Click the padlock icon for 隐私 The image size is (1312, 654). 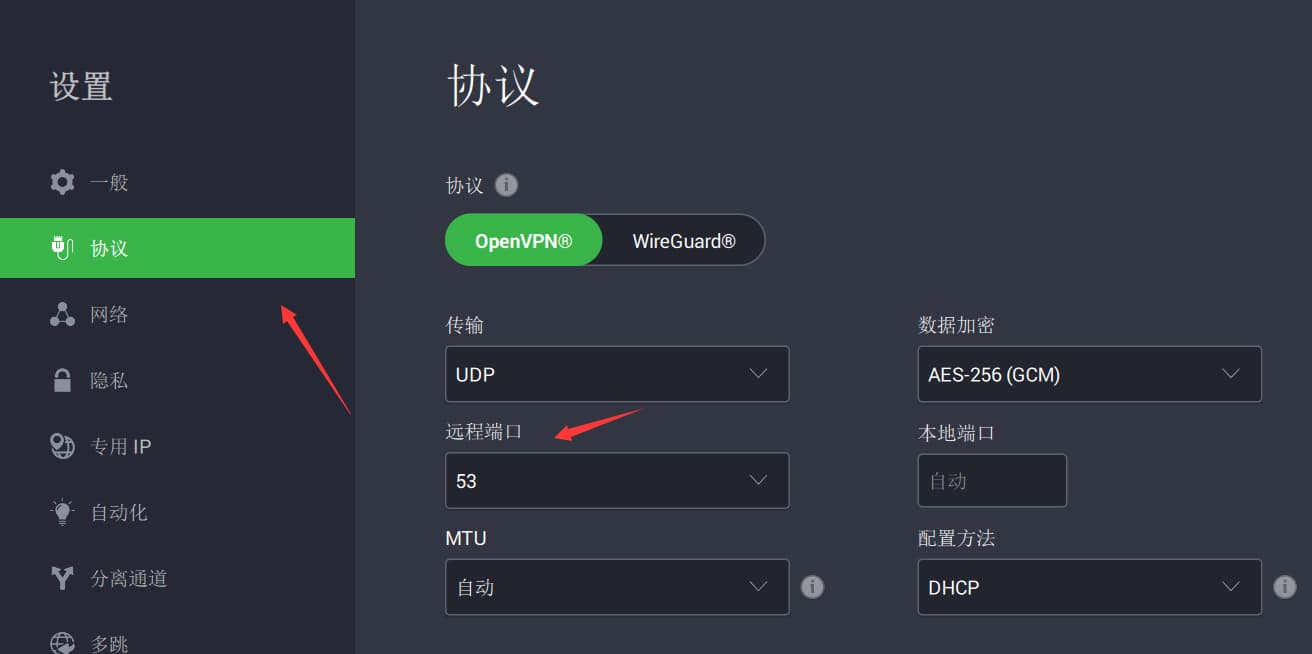tap(62, 380)
